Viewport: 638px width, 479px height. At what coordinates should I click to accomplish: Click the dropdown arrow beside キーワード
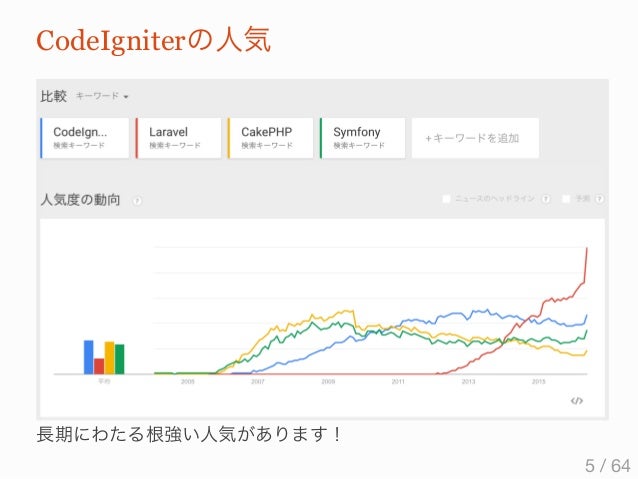click(126, 97)
